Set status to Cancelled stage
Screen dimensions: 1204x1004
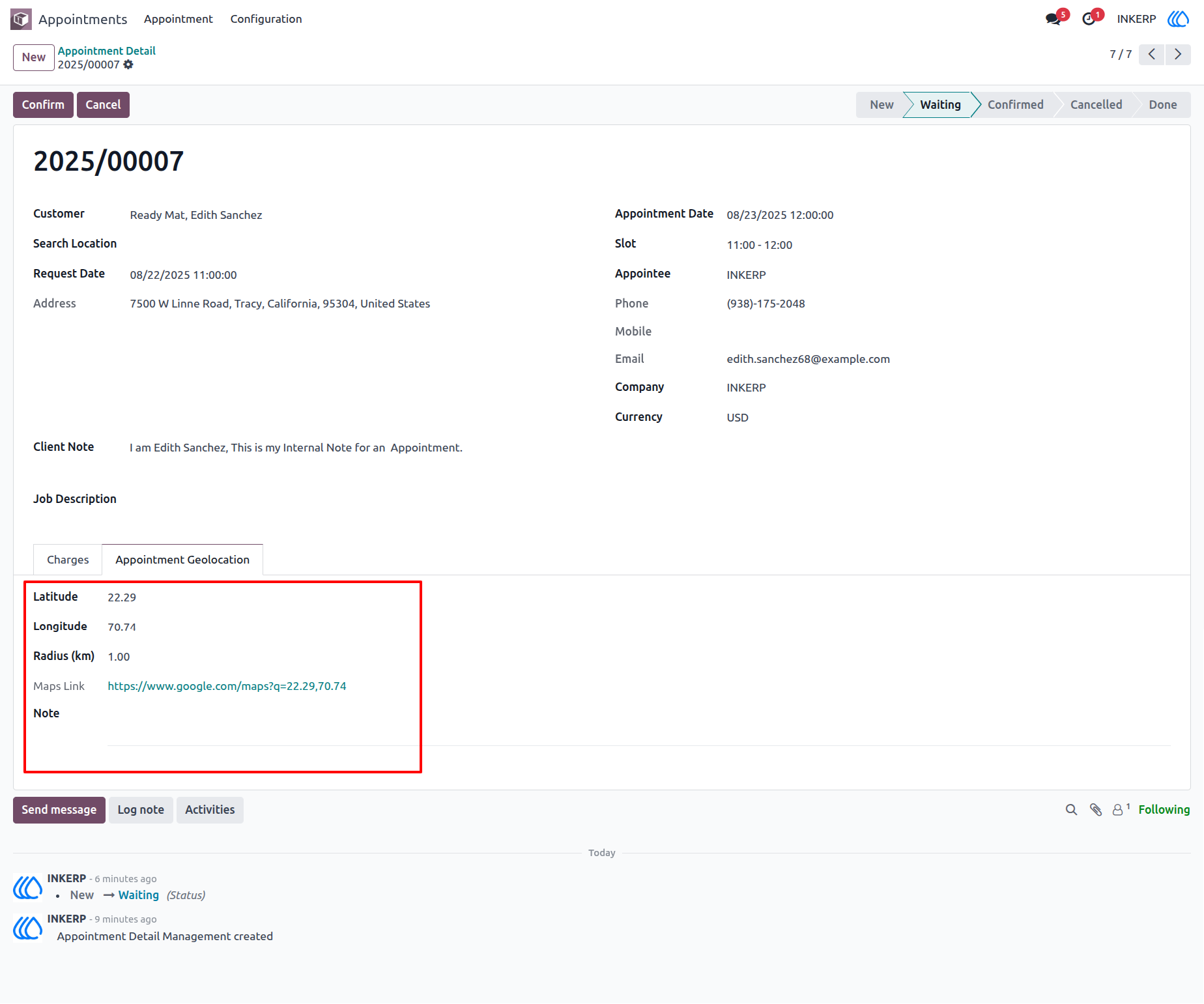tap(1096, 105)
